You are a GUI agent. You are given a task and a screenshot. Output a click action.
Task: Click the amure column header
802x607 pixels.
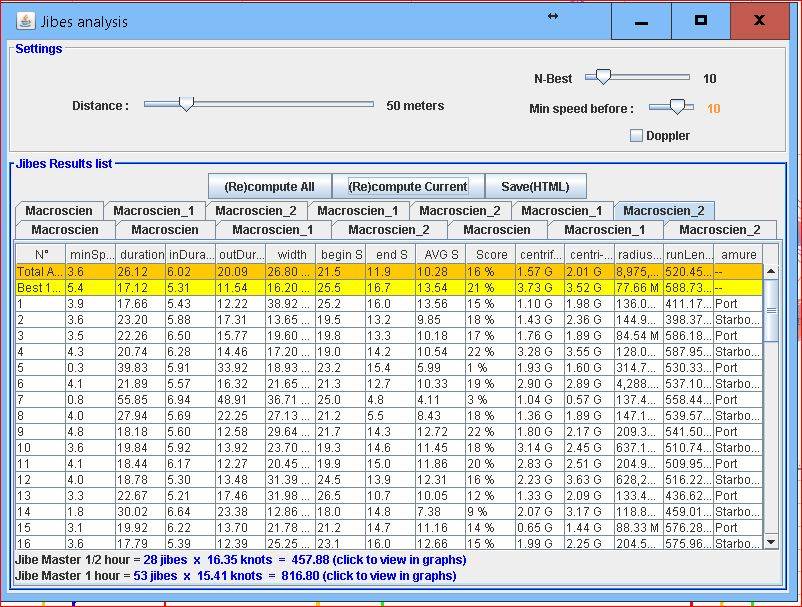(737, 254)
